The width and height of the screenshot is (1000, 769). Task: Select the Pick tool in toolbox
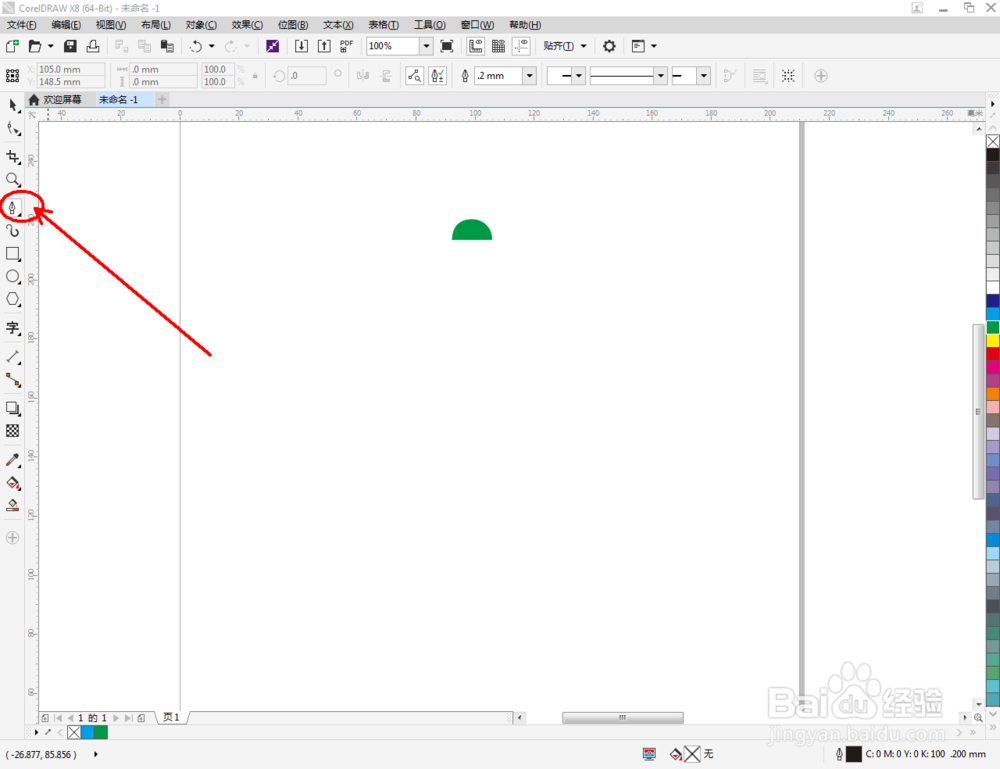13,105
